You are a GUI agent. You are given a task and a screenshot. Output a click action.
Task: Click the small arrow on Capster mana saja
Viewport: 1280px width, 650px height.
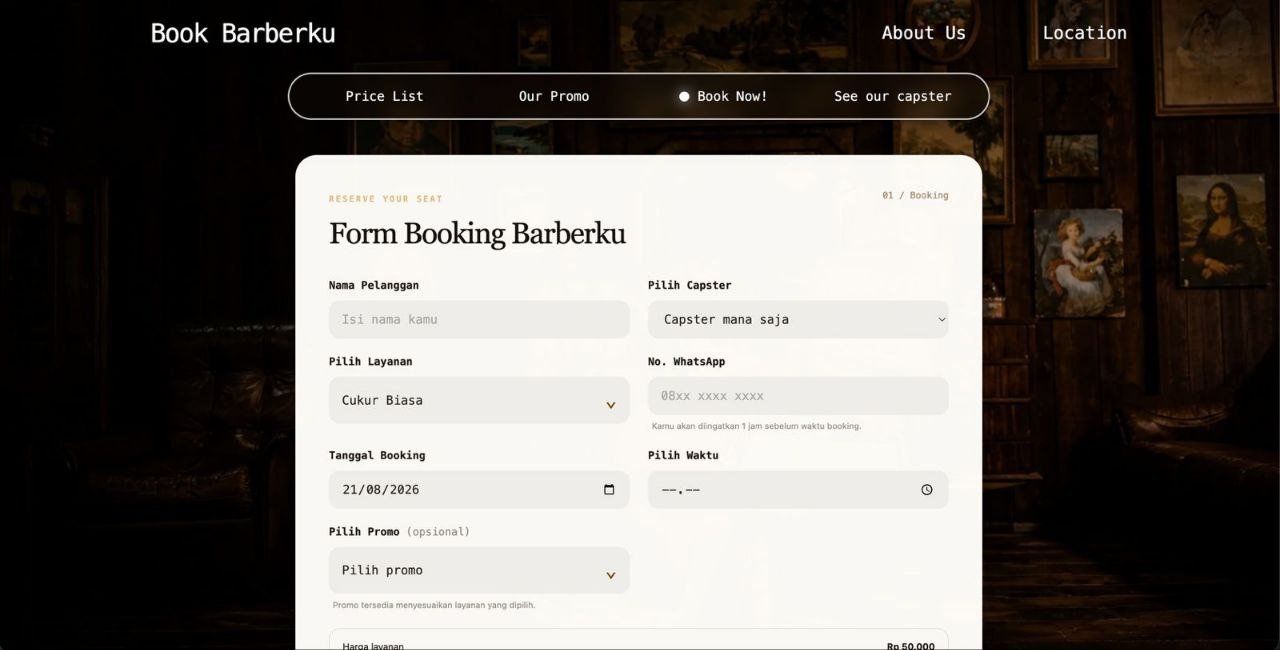(x=941, y=320)
